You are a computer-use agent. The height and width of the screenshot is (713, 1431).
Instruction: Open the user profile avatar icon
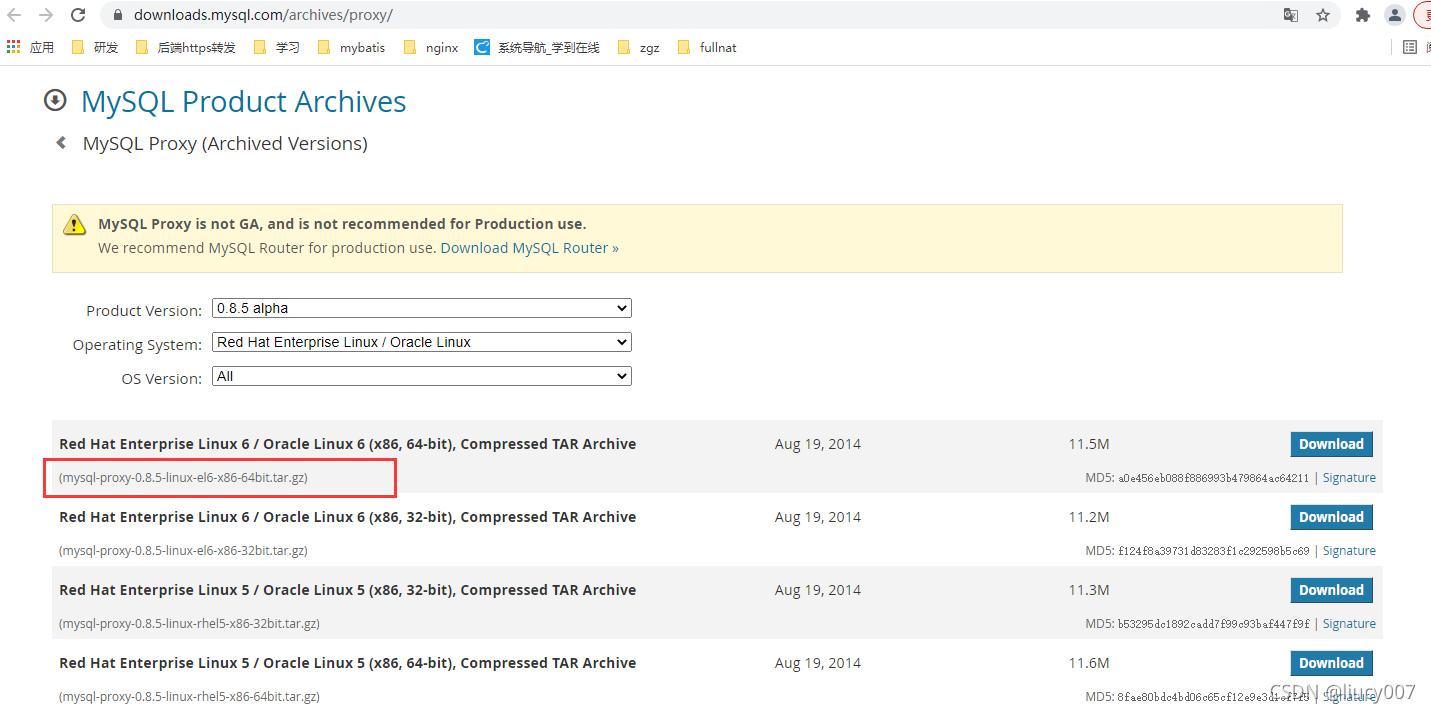[1394, 15]
